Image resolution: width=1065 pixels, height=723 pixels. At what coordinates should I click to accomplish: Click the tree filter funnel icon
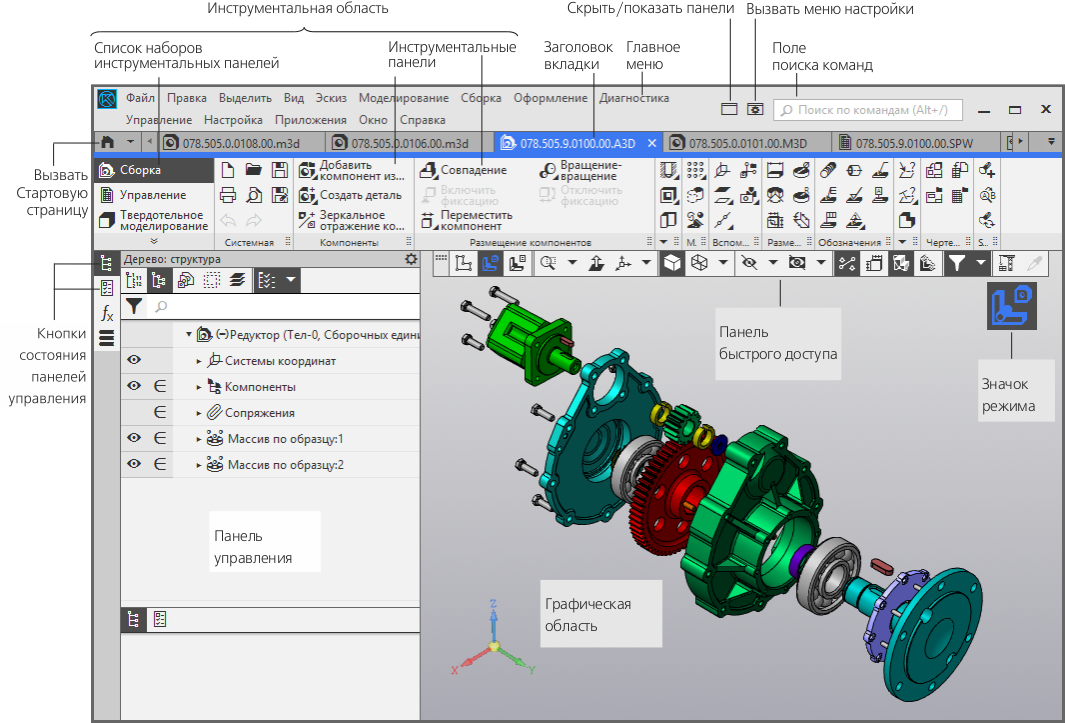coord(133,307)
